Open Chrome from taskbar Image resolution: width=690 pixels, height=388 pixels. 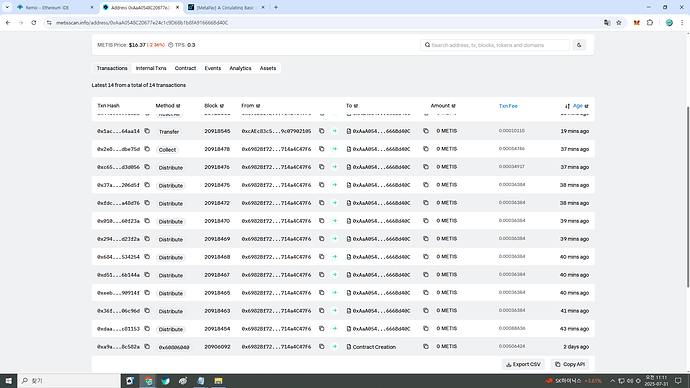pyautogui.click(x=148, y=381)
